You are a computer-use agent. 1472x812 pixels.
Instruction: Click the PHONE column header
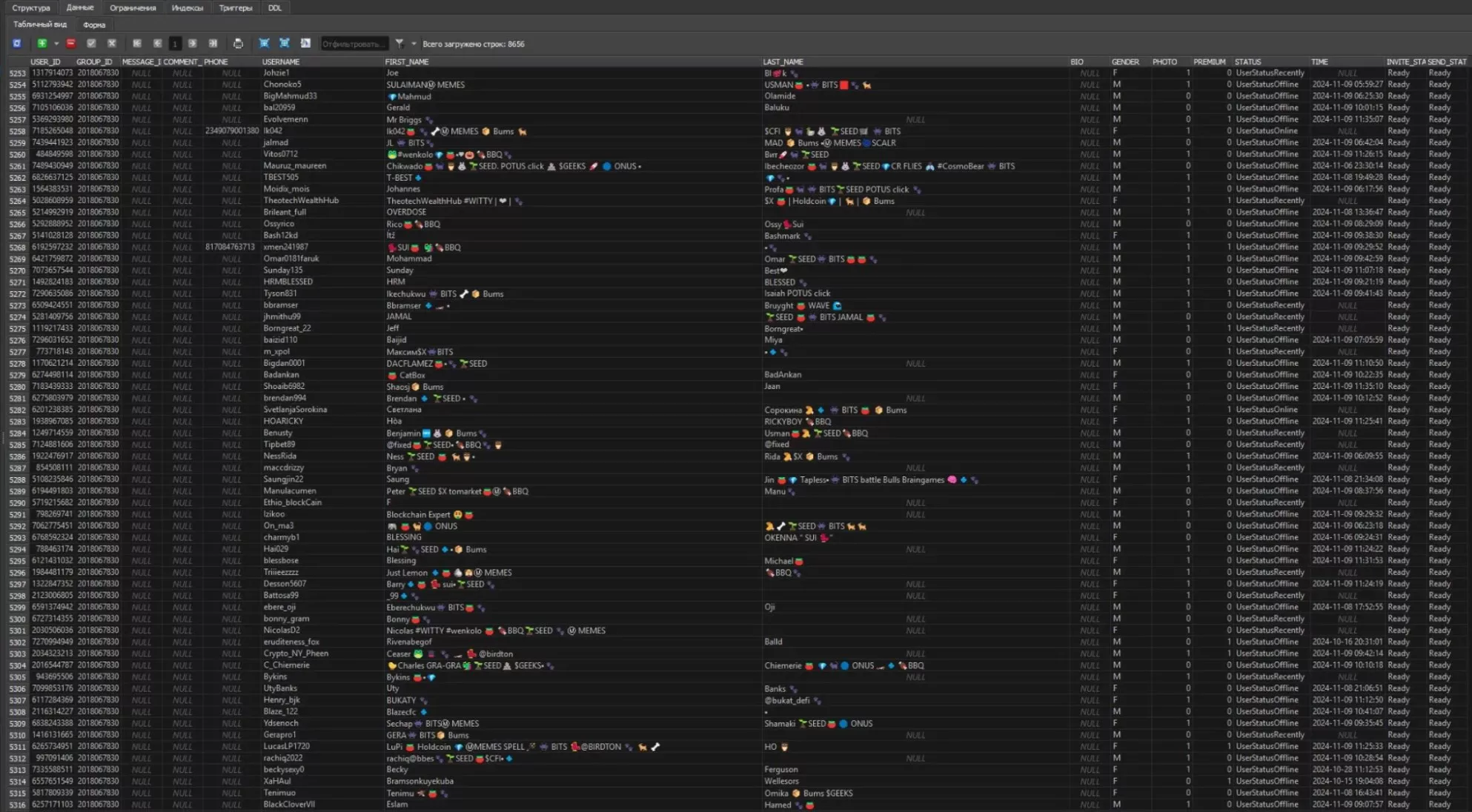point(231,62)
